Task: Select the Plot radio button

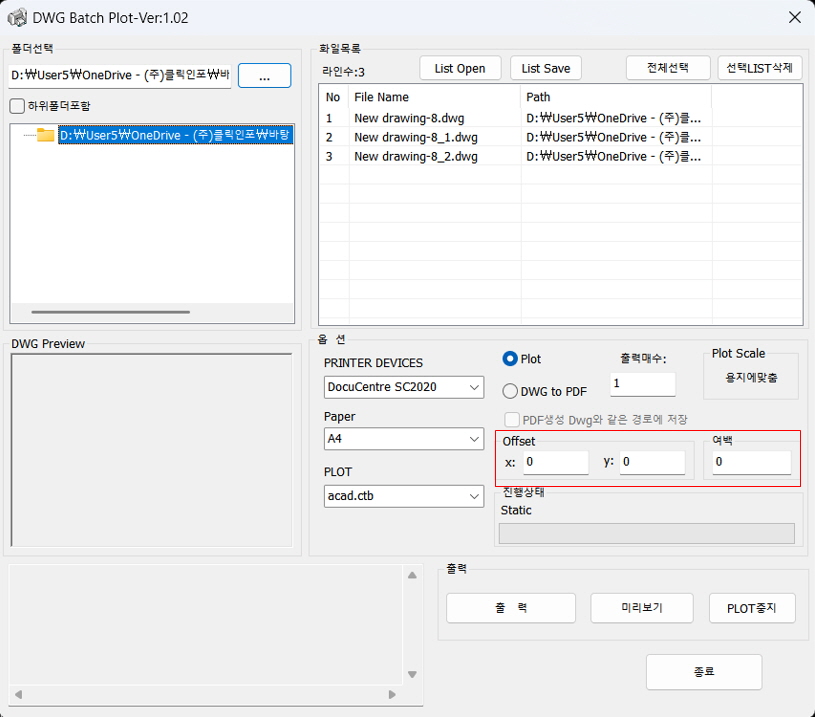Action: coord(510,359)
